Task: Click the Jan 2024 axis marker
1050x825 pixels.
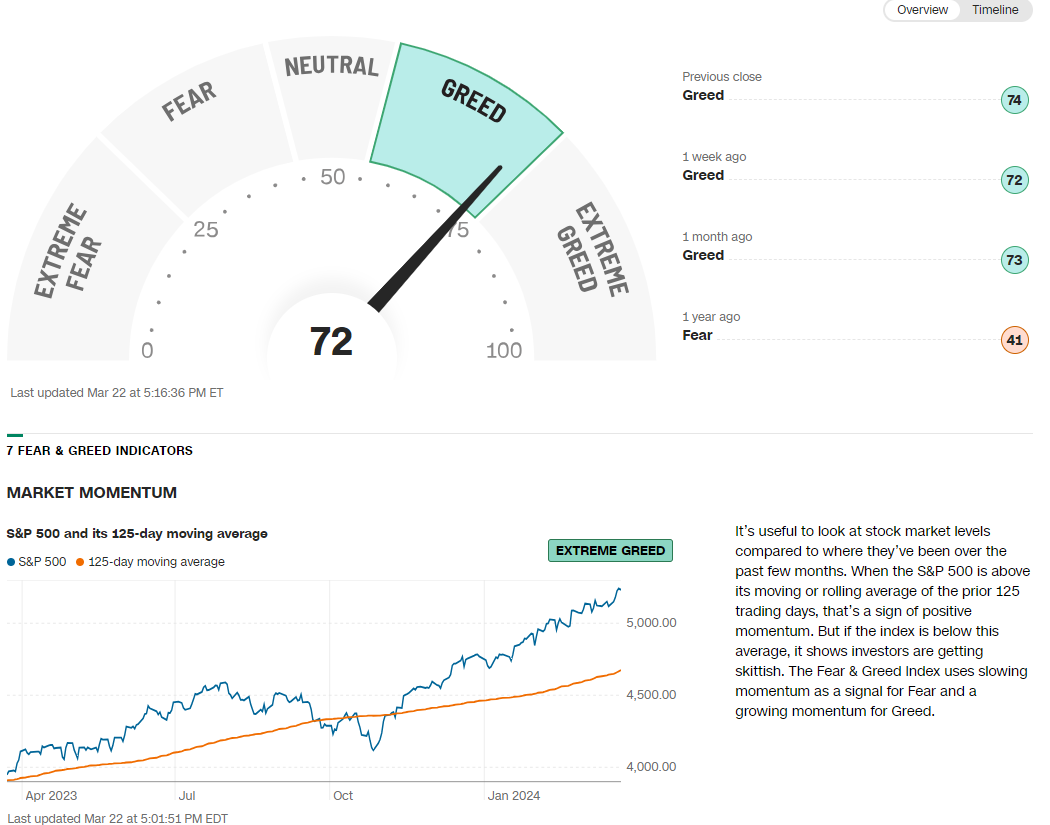Action: coord(514,796)
